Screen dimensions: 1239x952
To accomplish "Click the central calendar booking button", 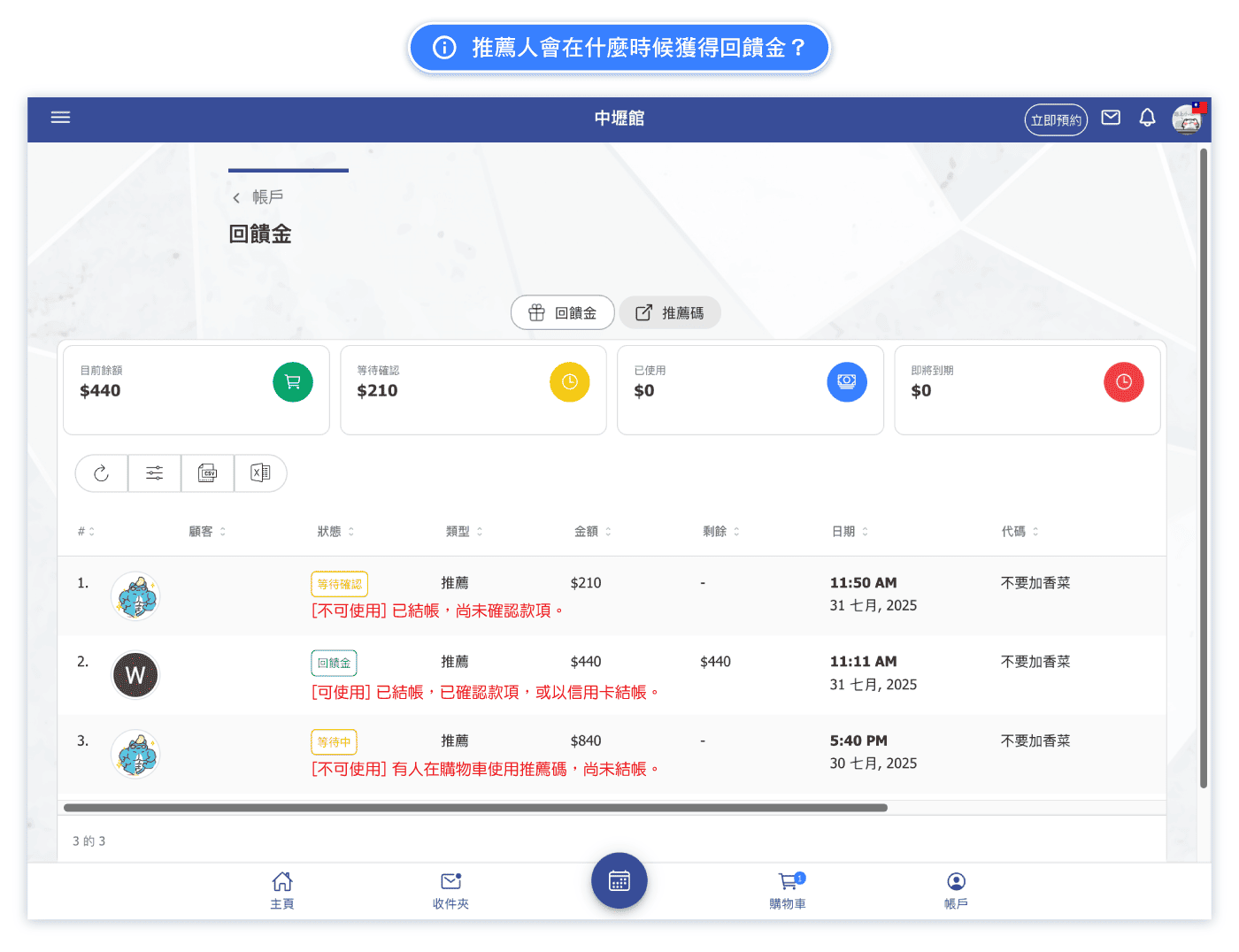I will coord(619,880).
